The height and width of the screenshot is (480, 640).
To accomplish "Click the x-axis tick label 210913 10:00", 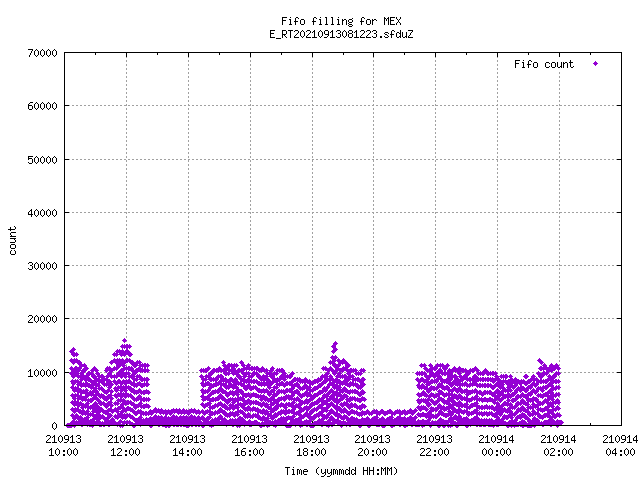I will pyautogui.click(x=63, y=445).
